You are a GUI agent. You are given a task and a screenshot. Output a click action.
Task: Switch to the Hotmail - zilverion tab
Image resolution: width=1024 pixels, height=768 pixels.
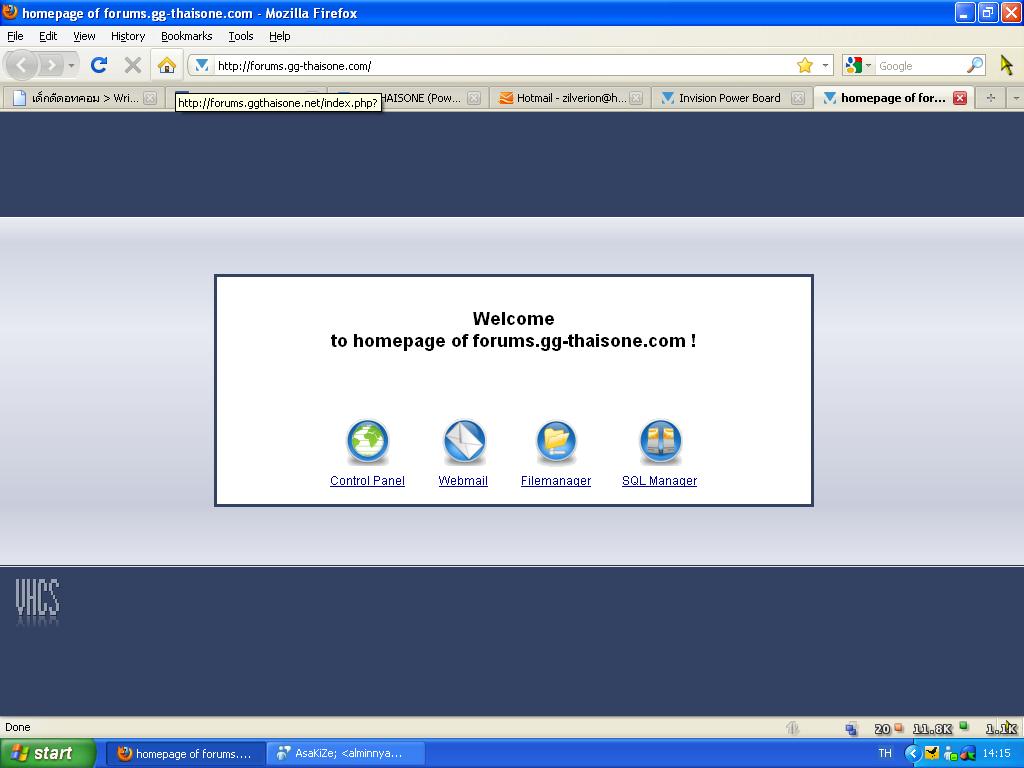[570, 98]
